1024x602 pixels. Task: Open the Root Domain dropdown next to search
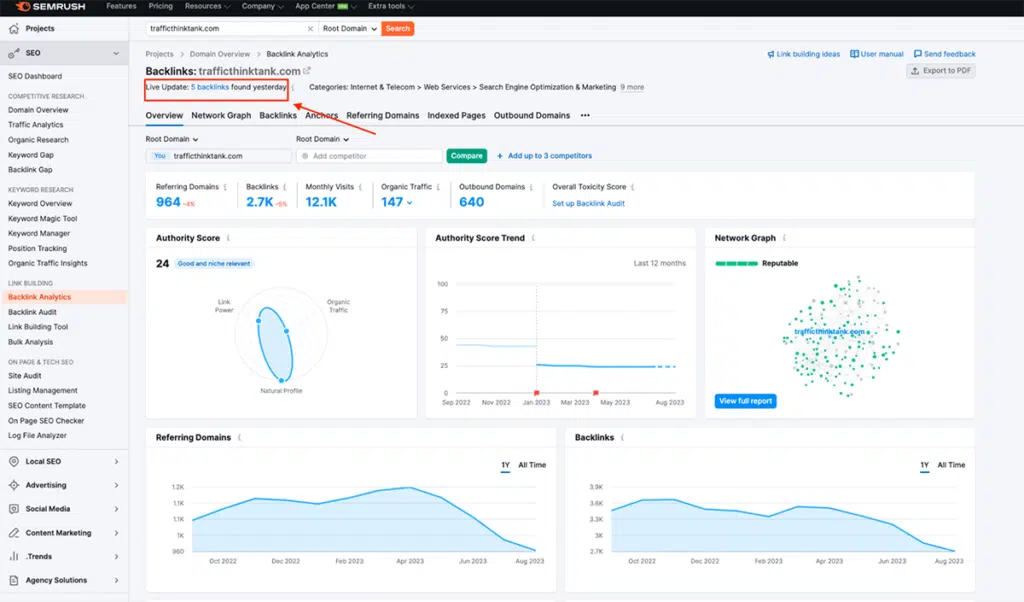(348, 28)
